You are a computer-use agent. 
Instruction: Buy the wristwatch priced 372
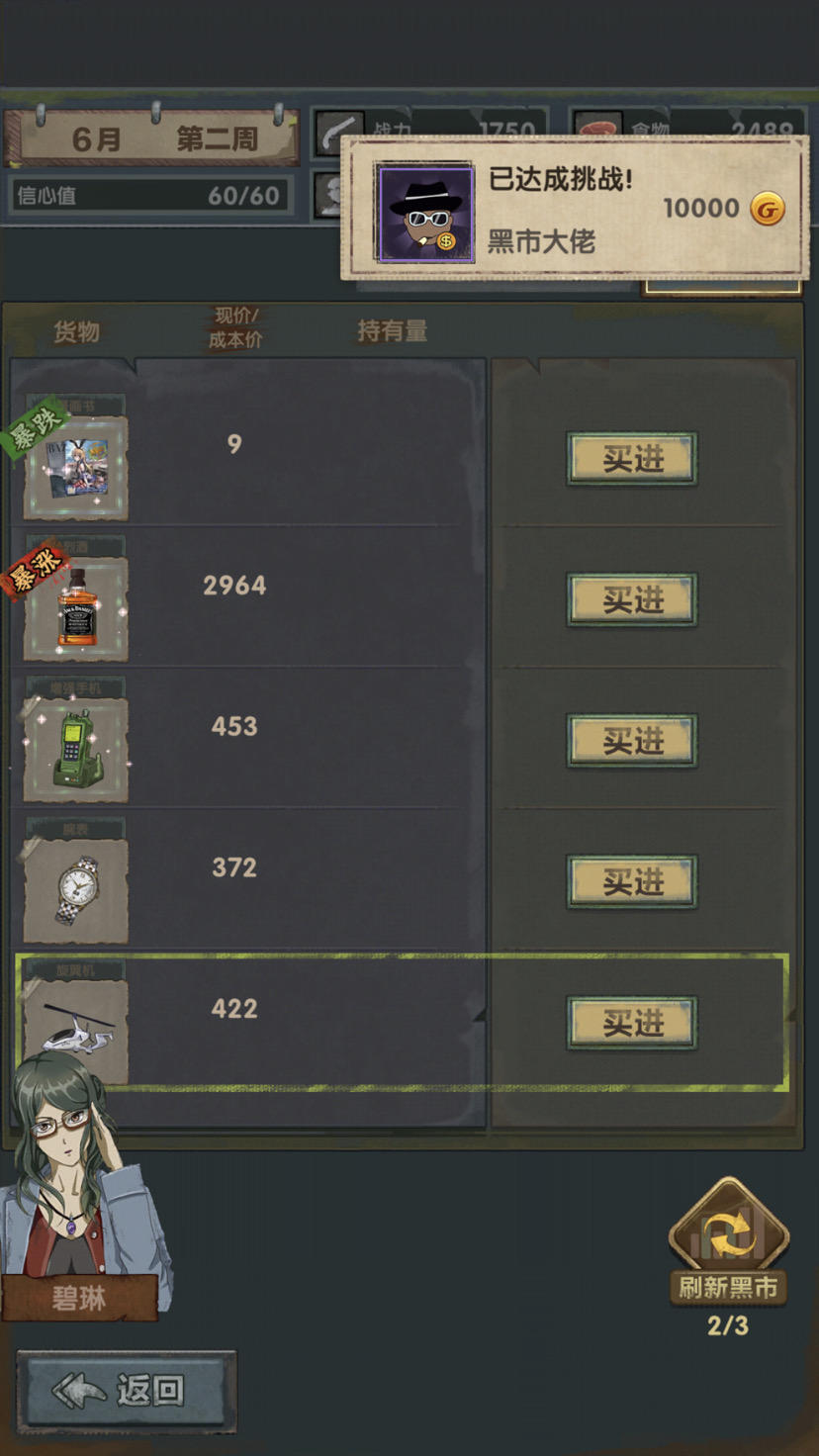click(632, 881)
